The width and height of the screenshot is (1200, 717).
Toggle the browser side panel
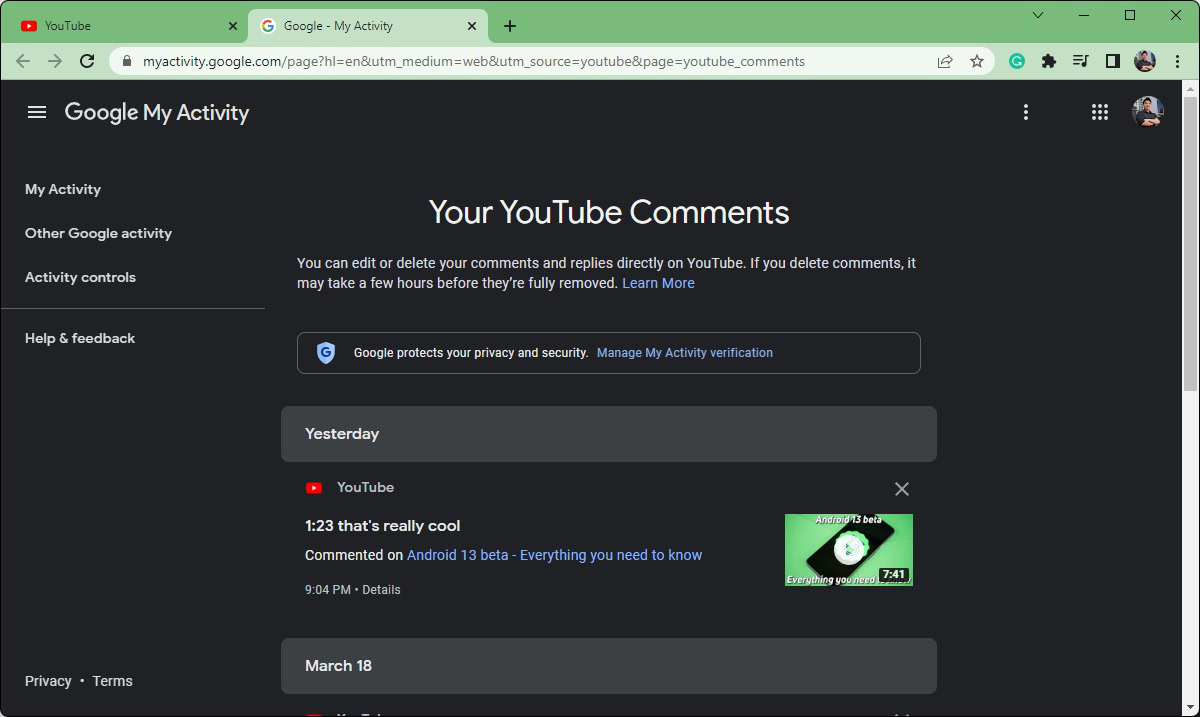pos(1112,61)
